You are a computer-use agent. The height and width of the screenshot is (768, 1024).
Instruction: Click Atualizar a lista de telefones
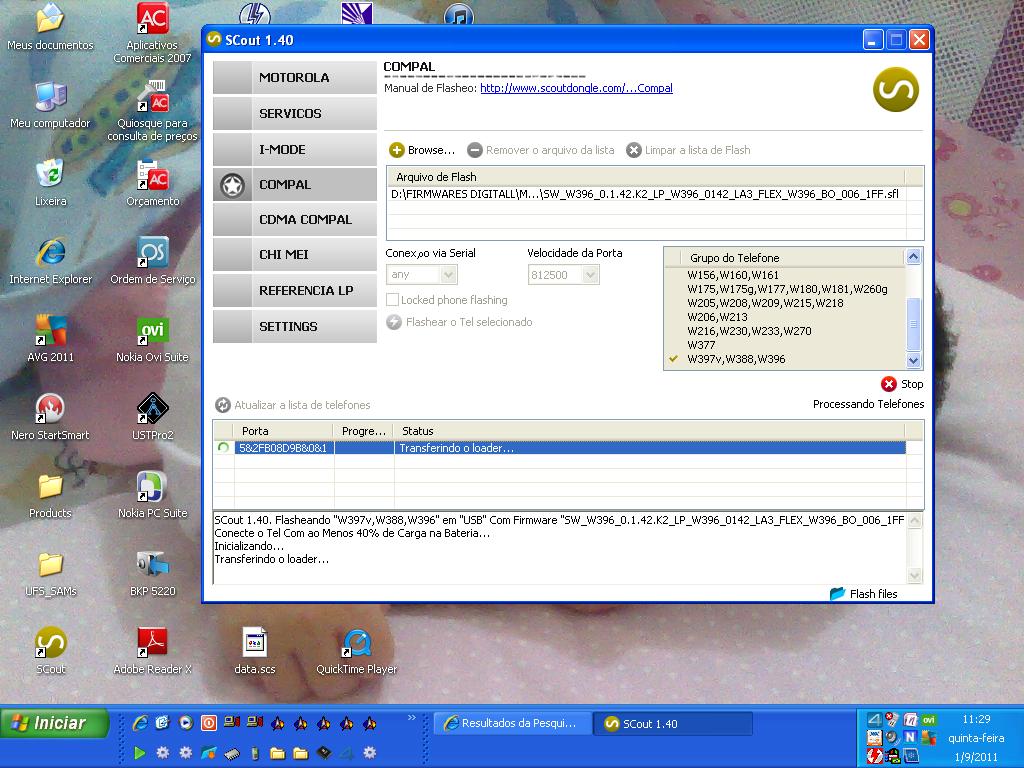293,405
